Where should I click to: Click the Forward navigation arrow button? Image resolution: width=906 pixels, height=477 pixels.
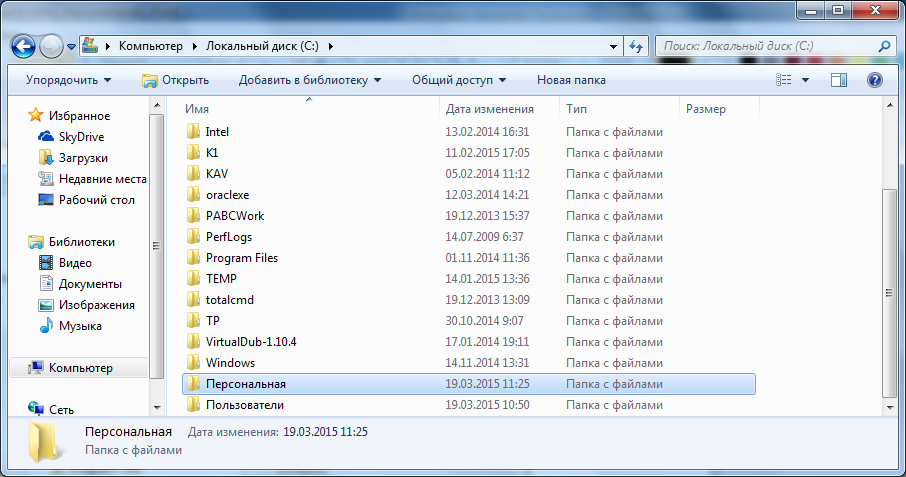click(x=51, y=46)
